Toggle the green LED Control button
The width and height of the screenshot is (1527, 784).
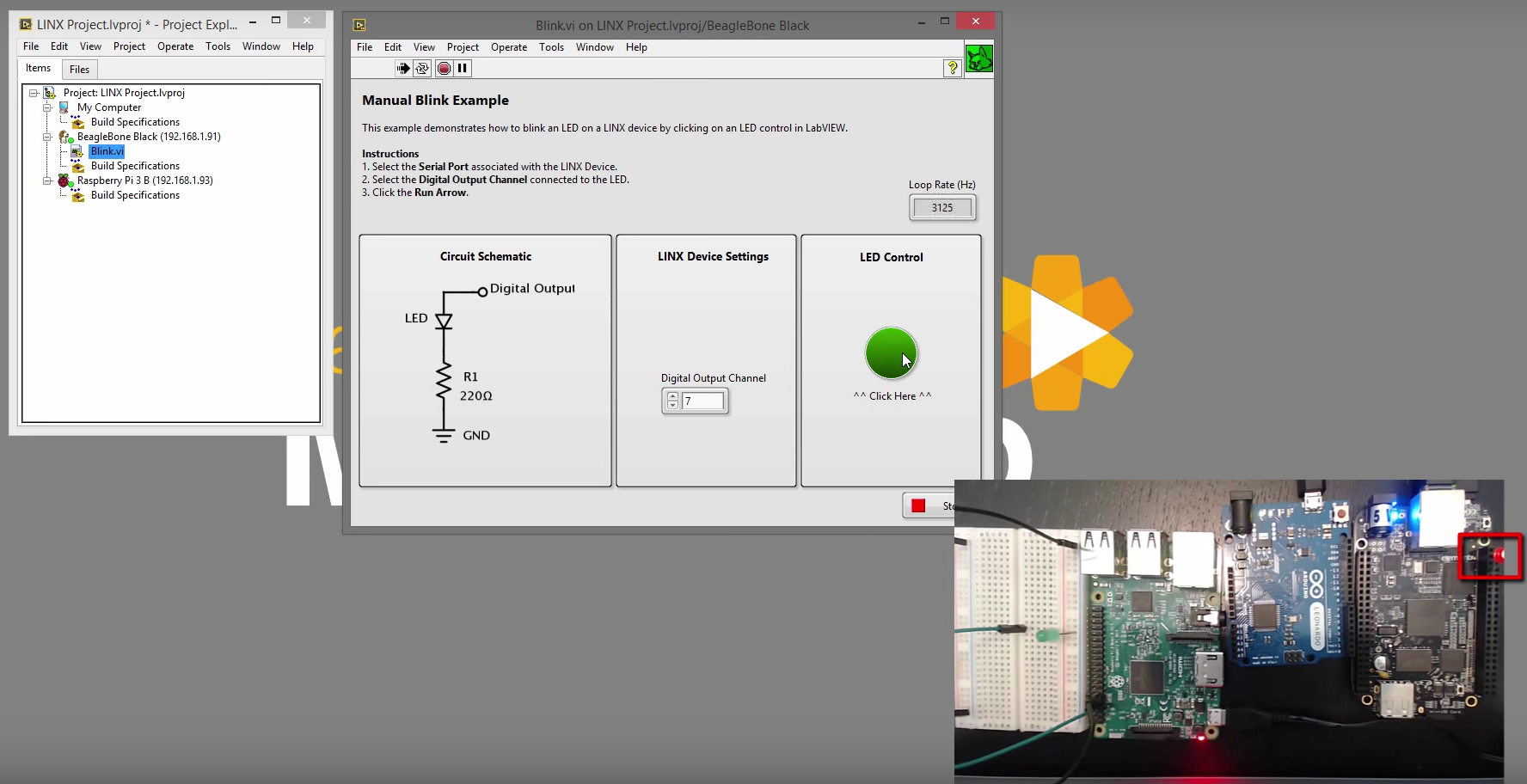click(x=891, y=352)
